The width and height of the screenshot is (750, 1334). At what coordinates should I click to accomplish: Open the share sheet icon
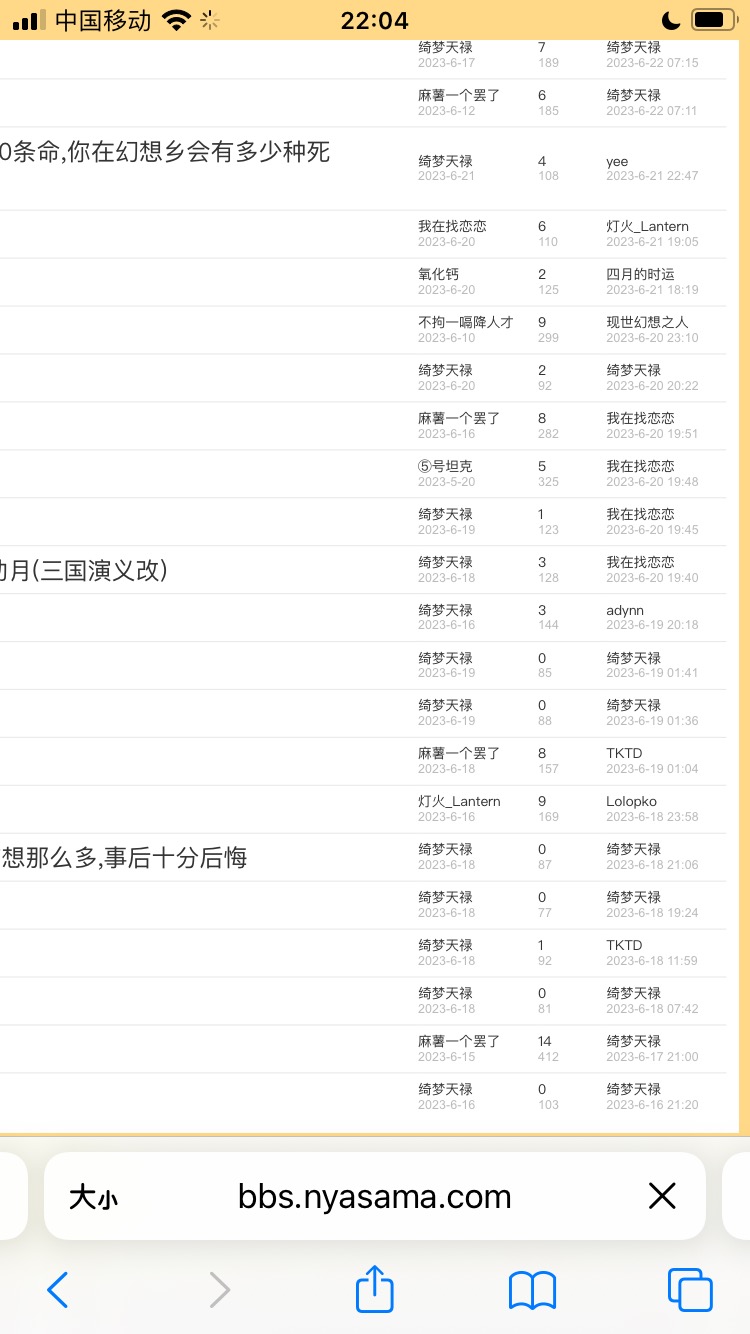click(x=375, y=1288)
